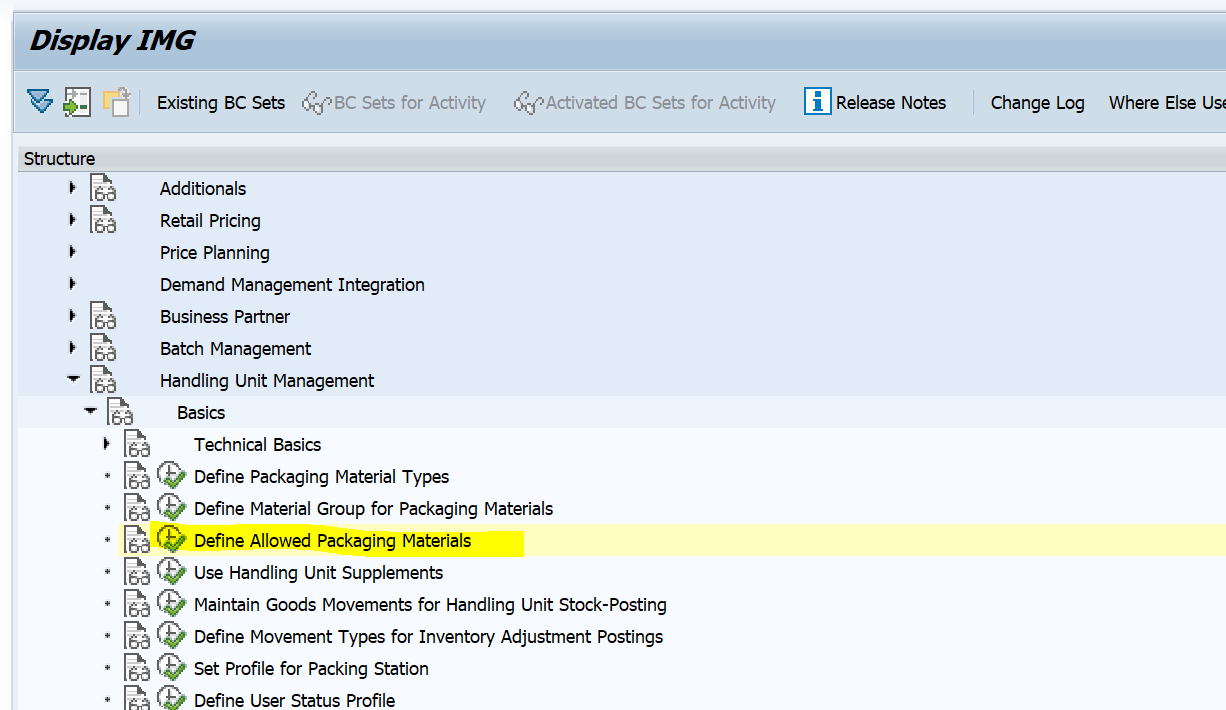This screenshot has height=710, width=1226.
Task: Click the Position icon with the green arrow
Action: click(x=75, y=102)
